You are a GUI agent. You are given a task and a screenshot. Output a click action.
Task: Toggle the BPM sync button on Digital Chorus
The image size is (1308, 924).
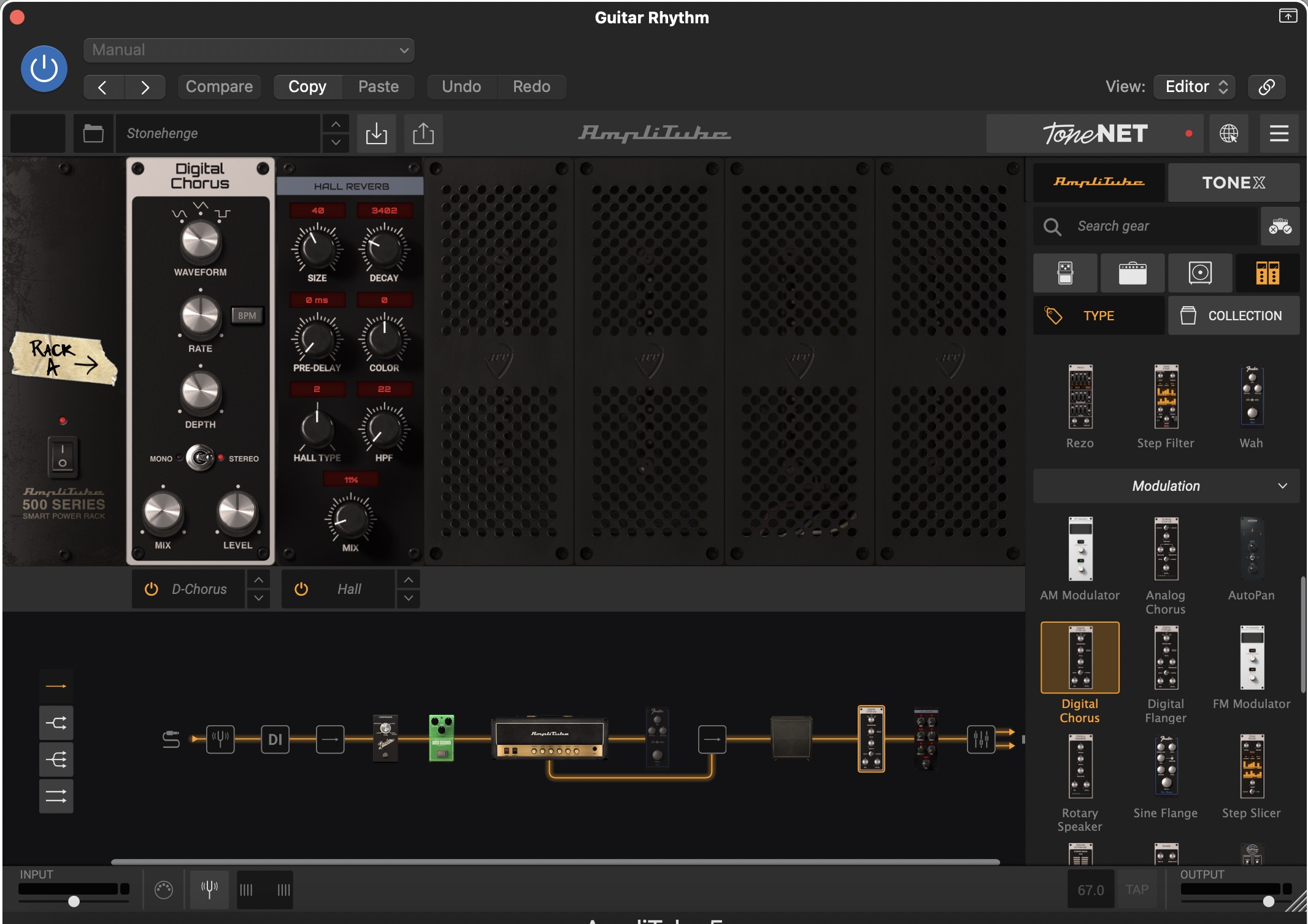pos(247,315)
